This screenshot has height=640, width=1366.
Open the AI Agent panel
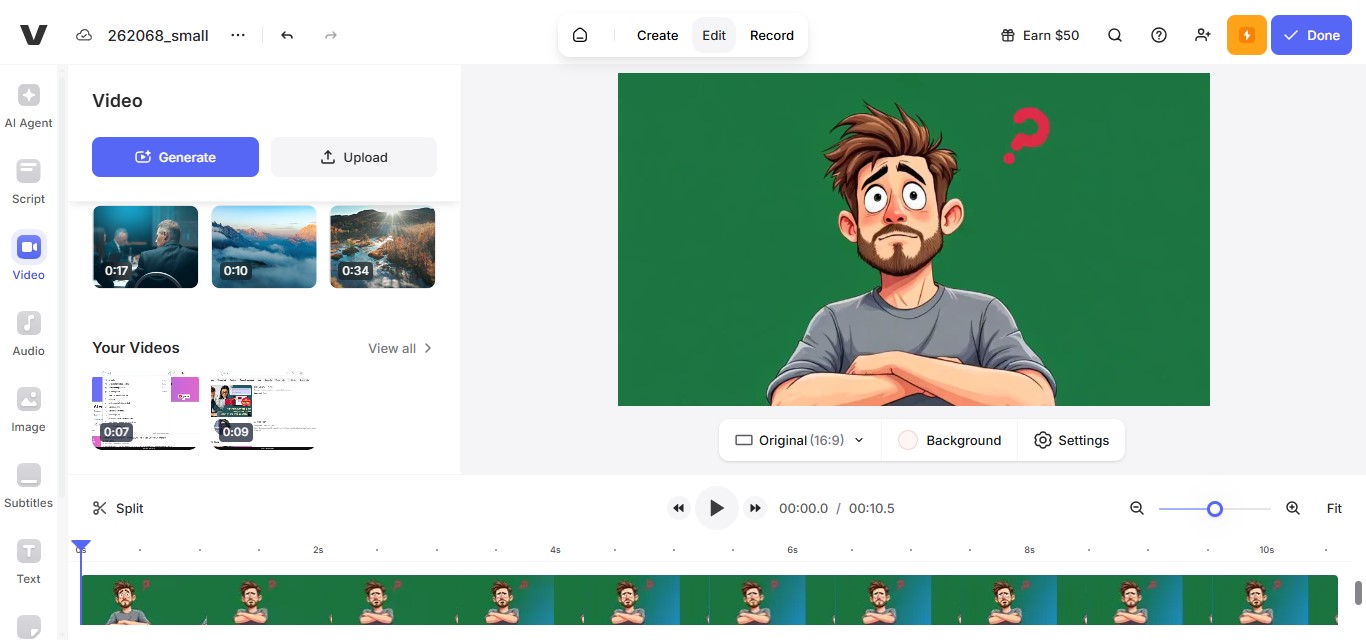28,105
